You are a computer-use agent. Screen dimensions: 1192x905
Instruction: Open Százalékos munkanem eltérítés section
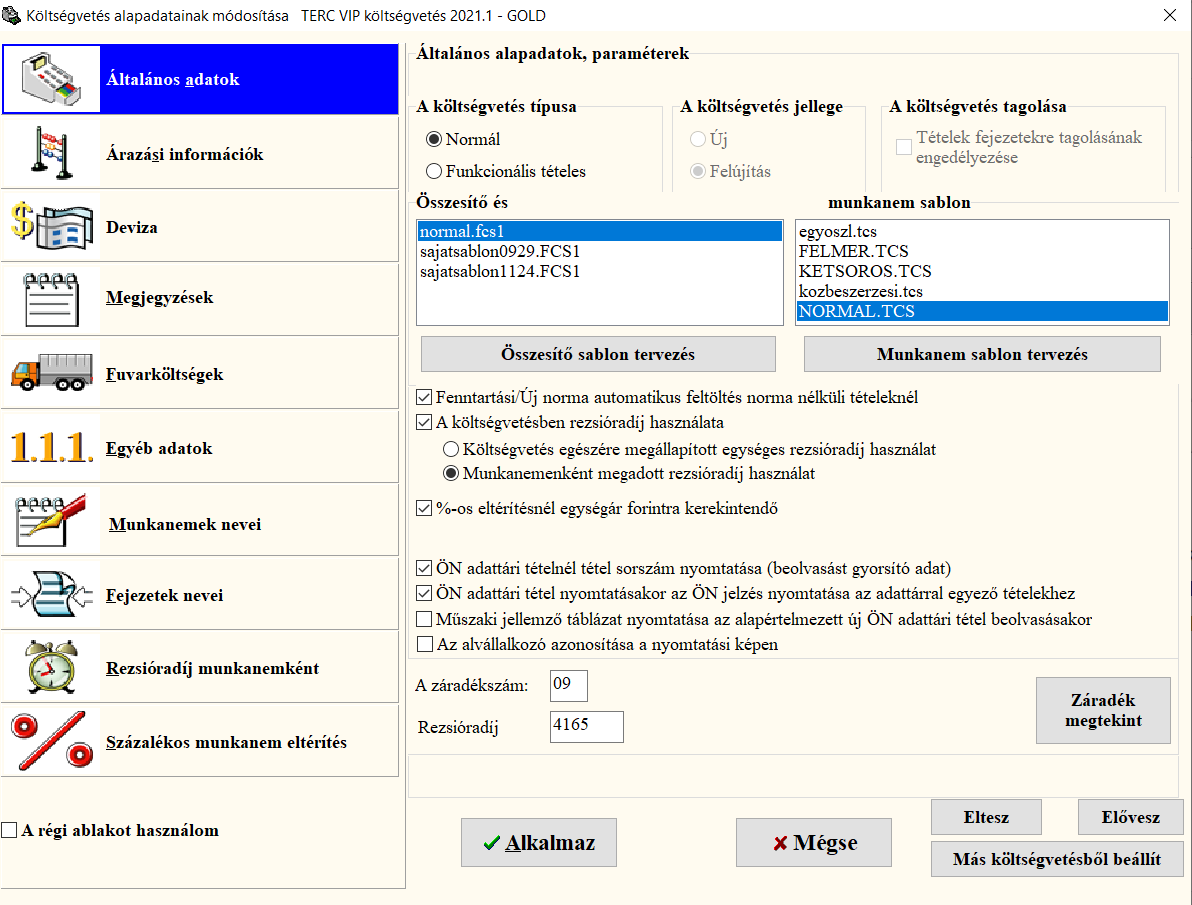(x=200, y=740)
